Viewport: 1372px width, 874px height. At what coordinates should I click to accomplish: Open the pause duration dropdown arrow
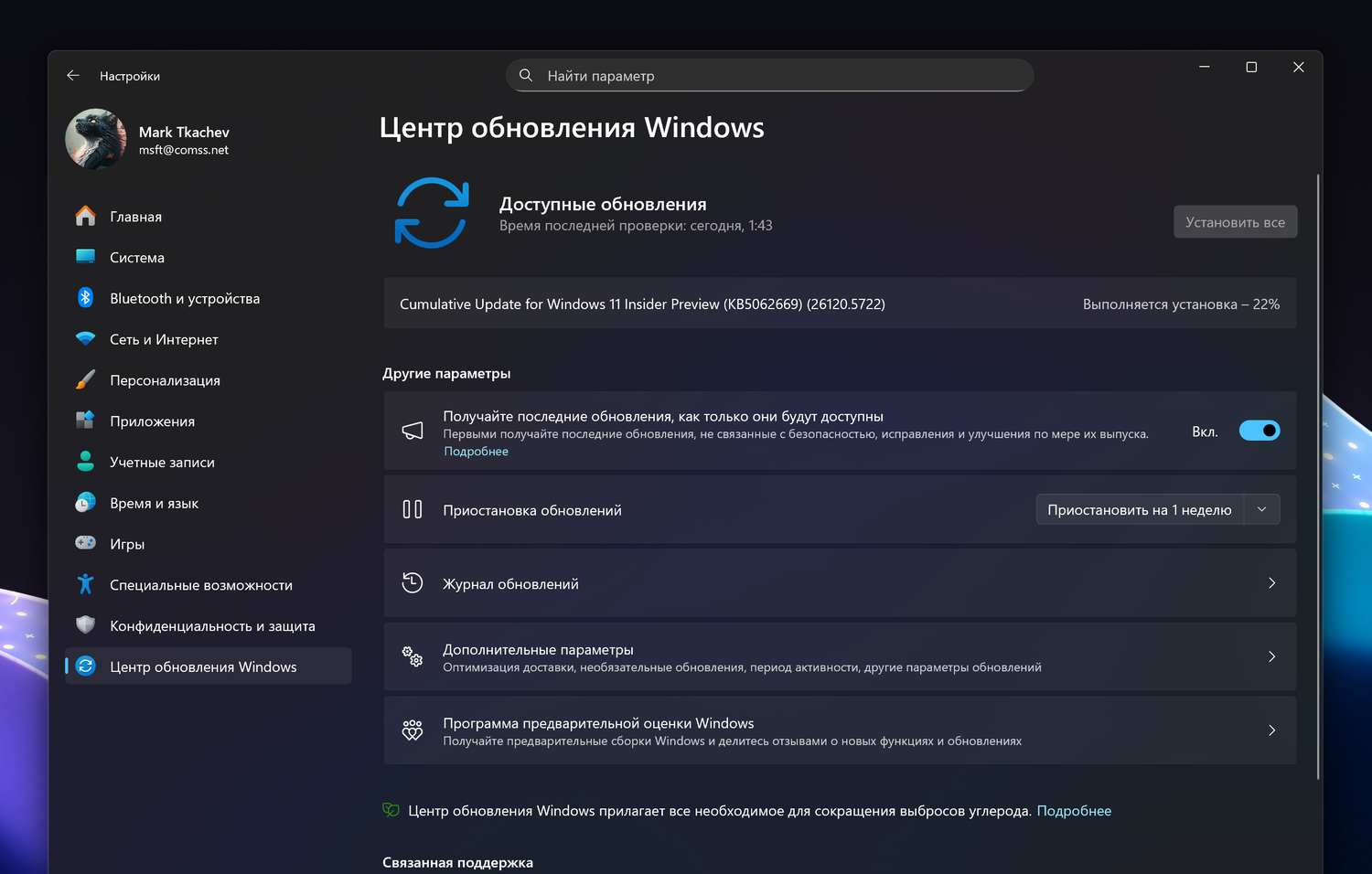click(1262, 509)
